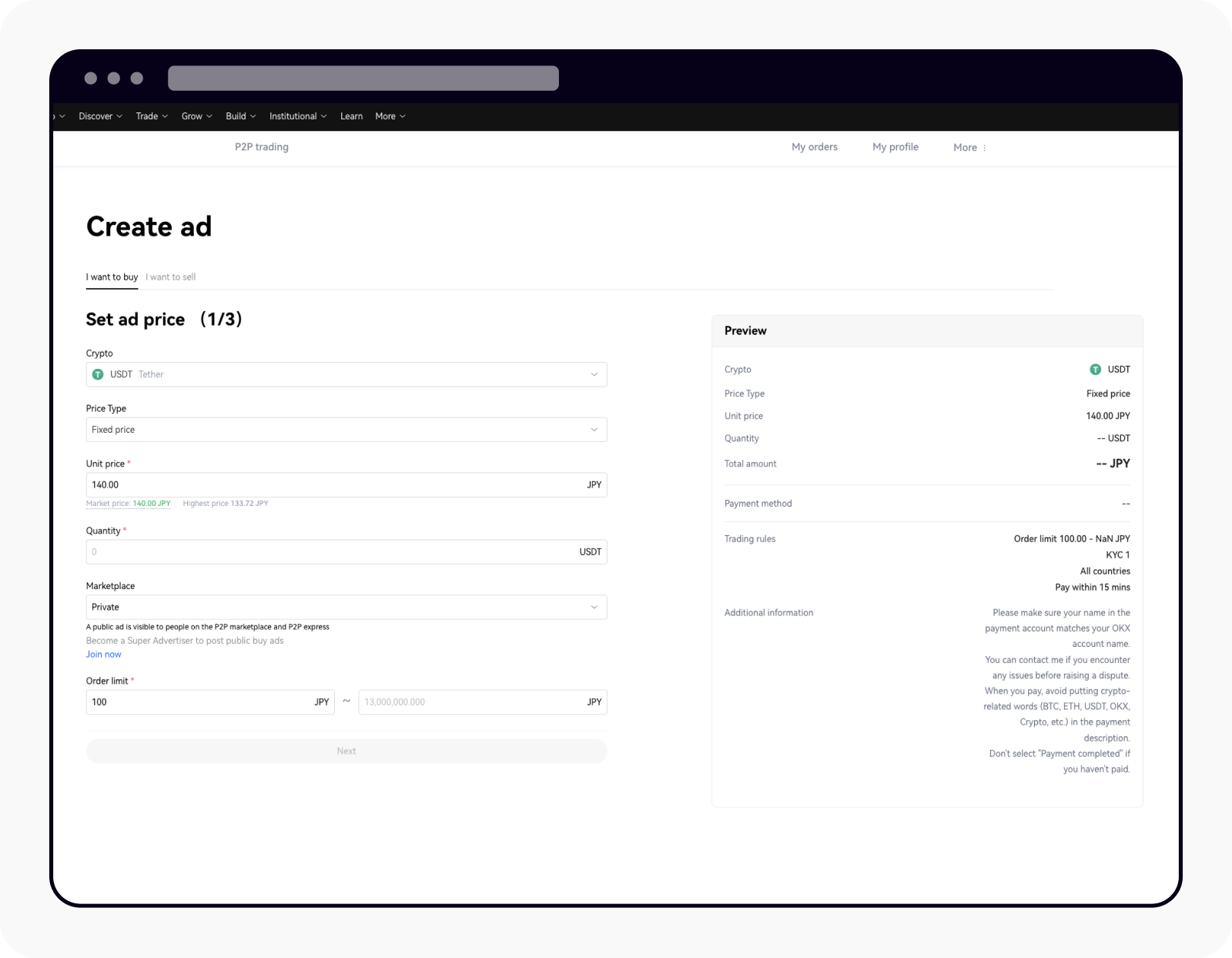
Task: Open 'My profile'
Action: coord(895,147)
